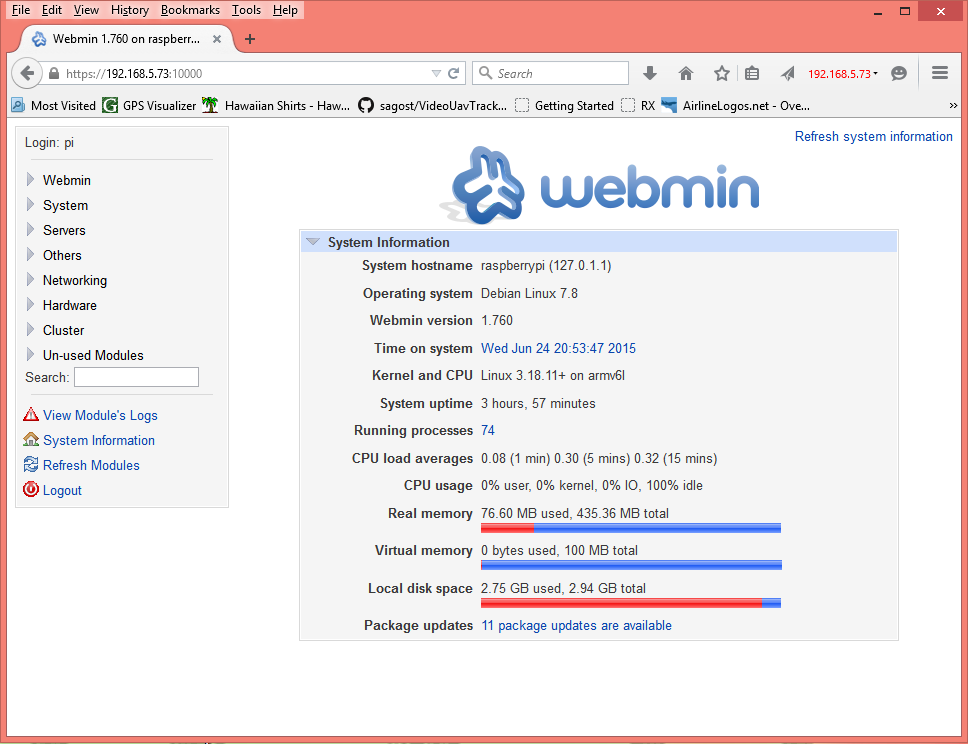This screenshot has width=968, height=744.
Task: Open the Tools menu
Action: (246, 10)
